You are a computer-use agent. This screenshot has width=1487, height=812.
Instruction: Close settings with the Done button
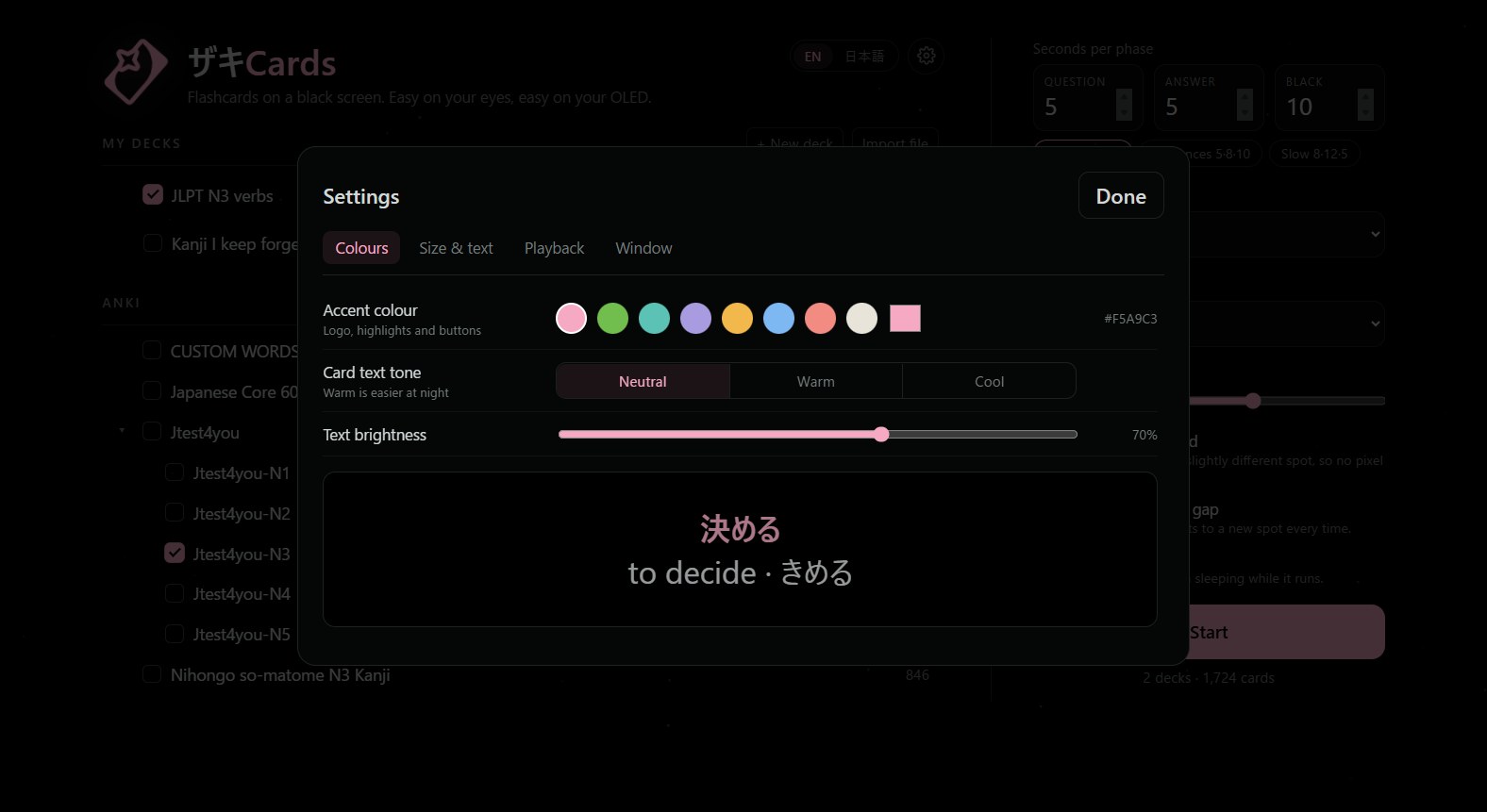[1121, 196]
